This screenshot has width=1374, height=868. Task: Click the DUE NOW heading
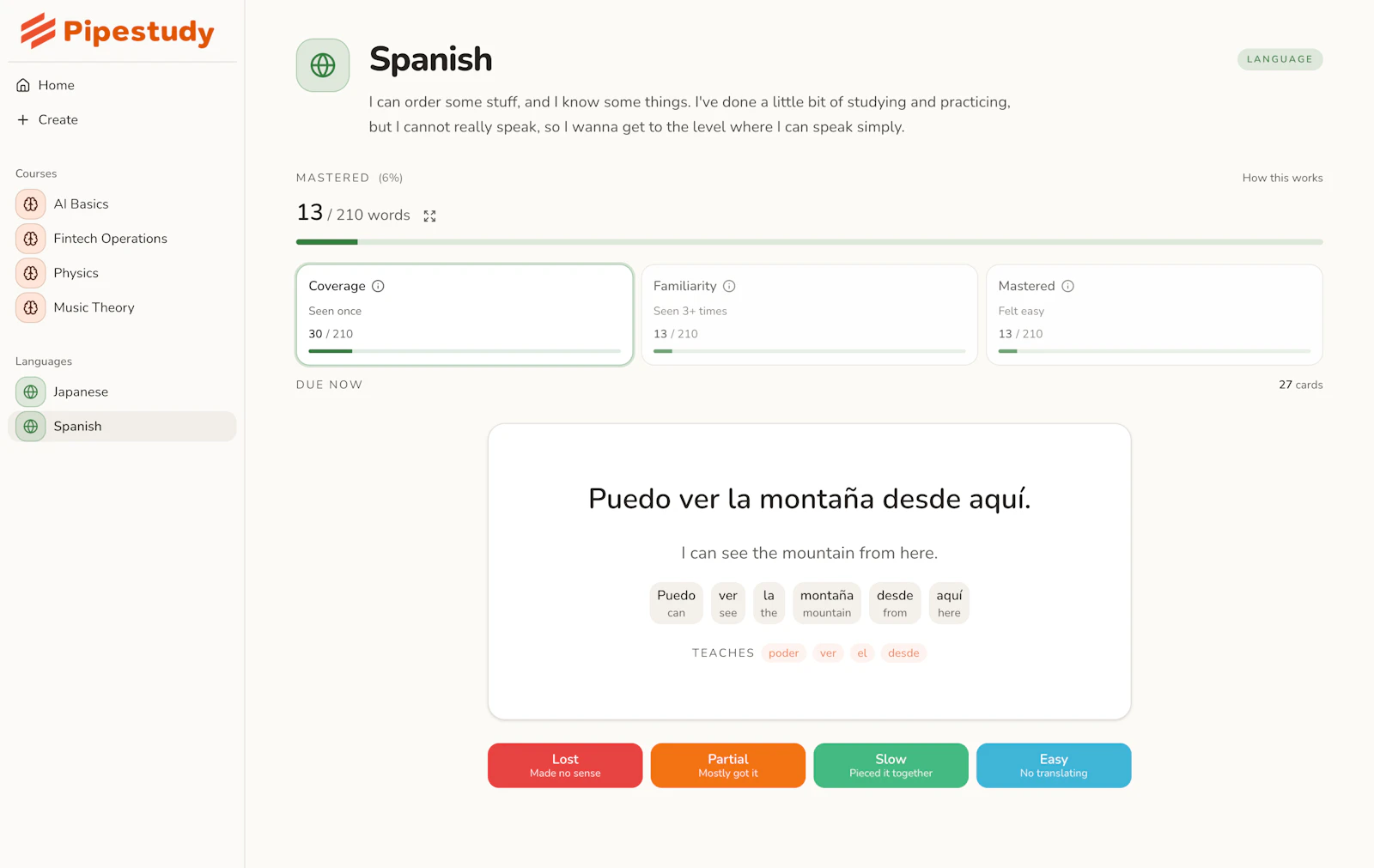pyautogui.click(x=329, y=385)
